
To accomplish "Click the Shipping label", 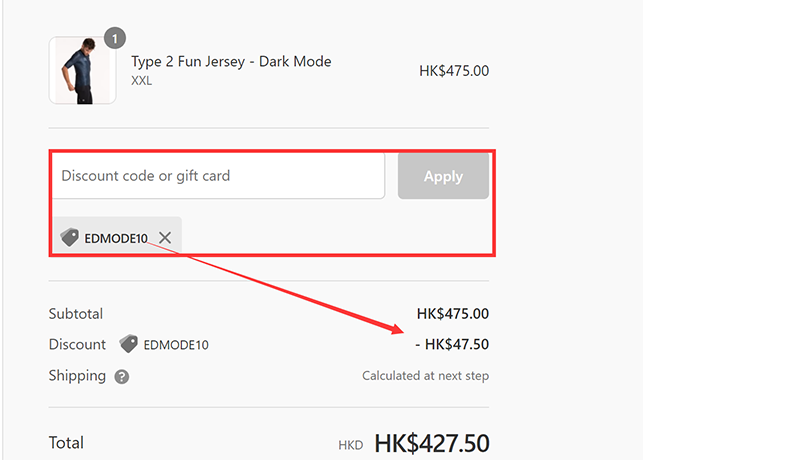I will click(x=77, y=376).
